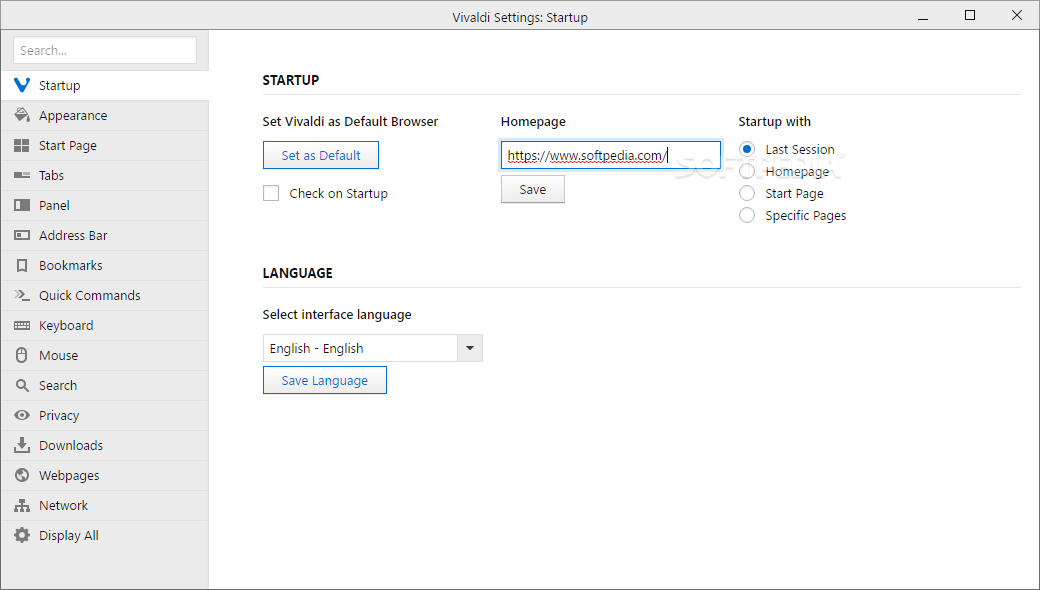
Task: Click the Save Language button
Action: point(324,381)
